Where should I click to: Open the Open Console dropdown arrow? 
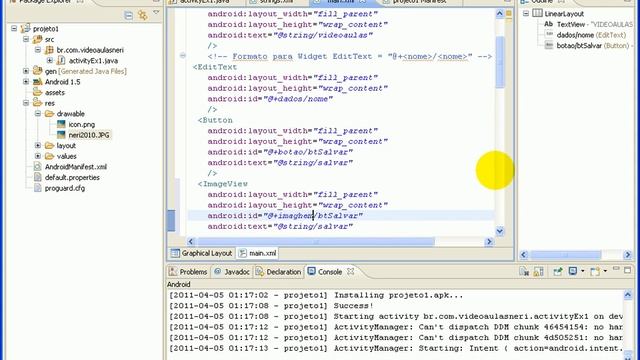tap(605, 271)
